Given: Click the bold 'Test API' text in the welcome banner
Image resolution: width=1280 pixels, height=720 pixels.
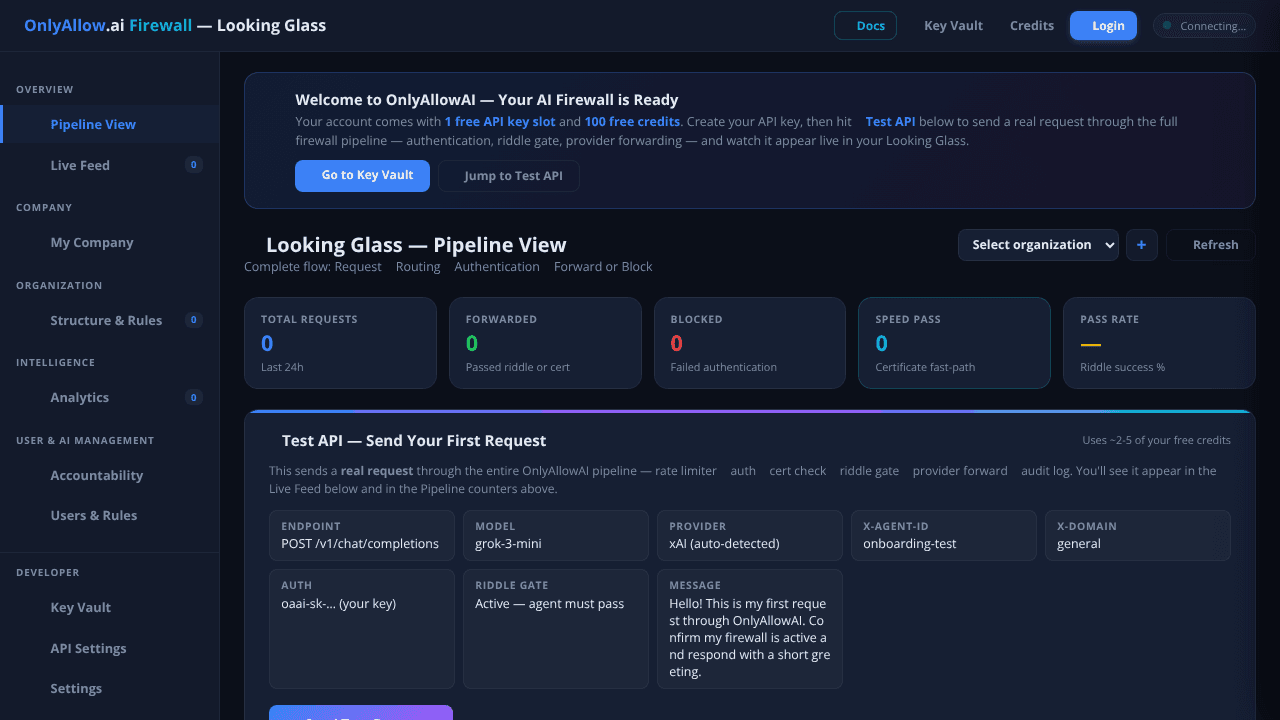Looking at the screenshot, I should 890,122.
